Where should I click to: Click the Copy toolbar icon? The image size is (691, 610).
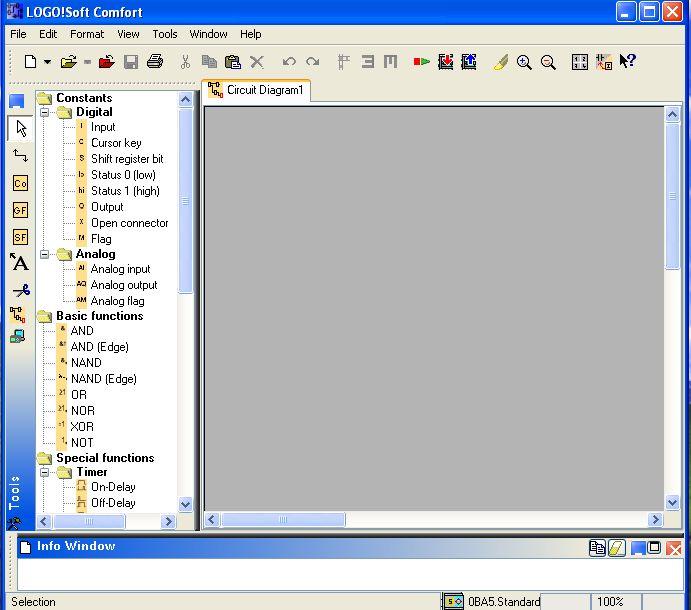(x=209, y=62)
